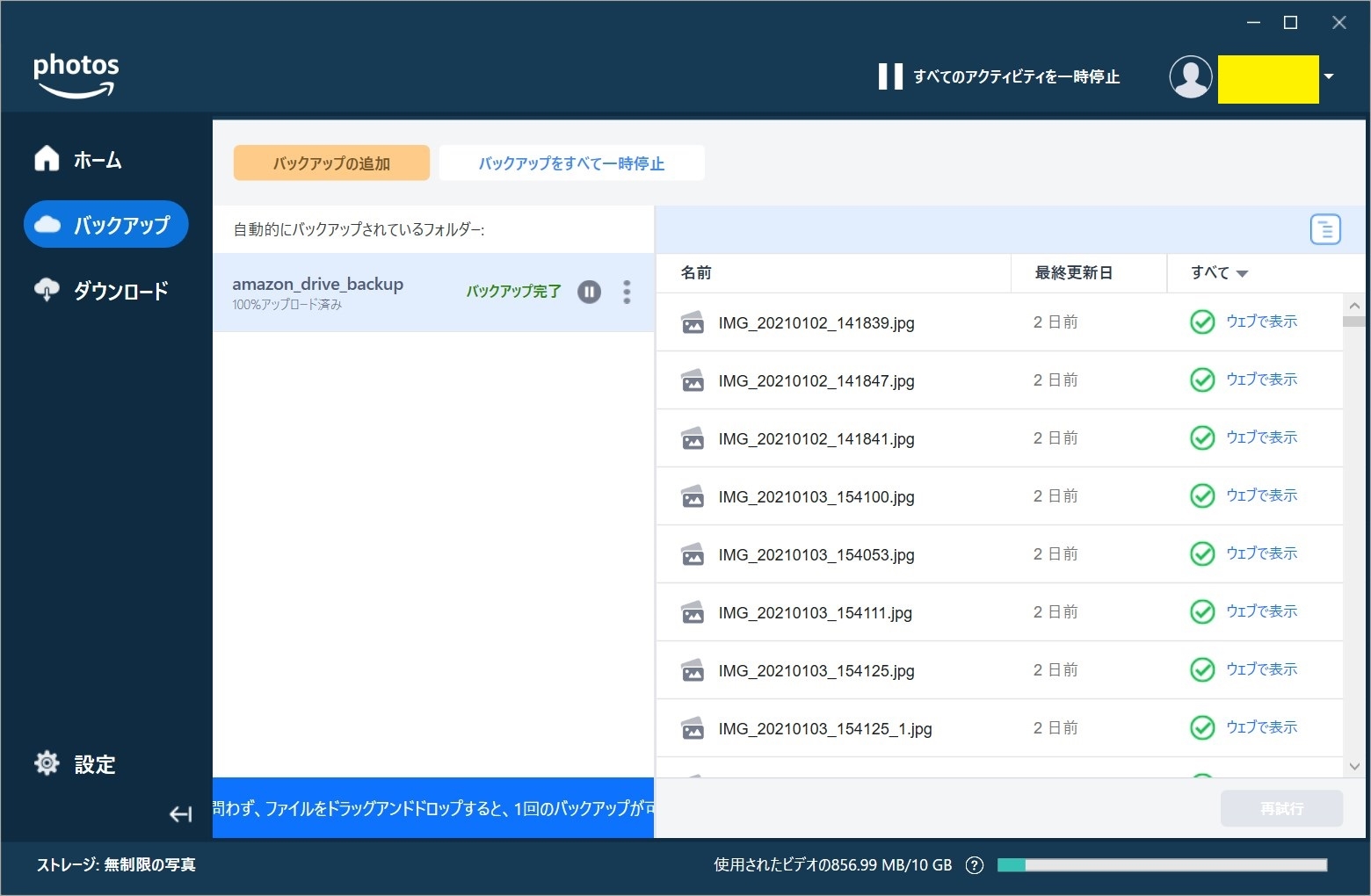This screenshot has height=896, width=1371.
Task: Open the three-dot menu for amazon_drive_backup
Action: pyautogui.click(x=627, y=292)
